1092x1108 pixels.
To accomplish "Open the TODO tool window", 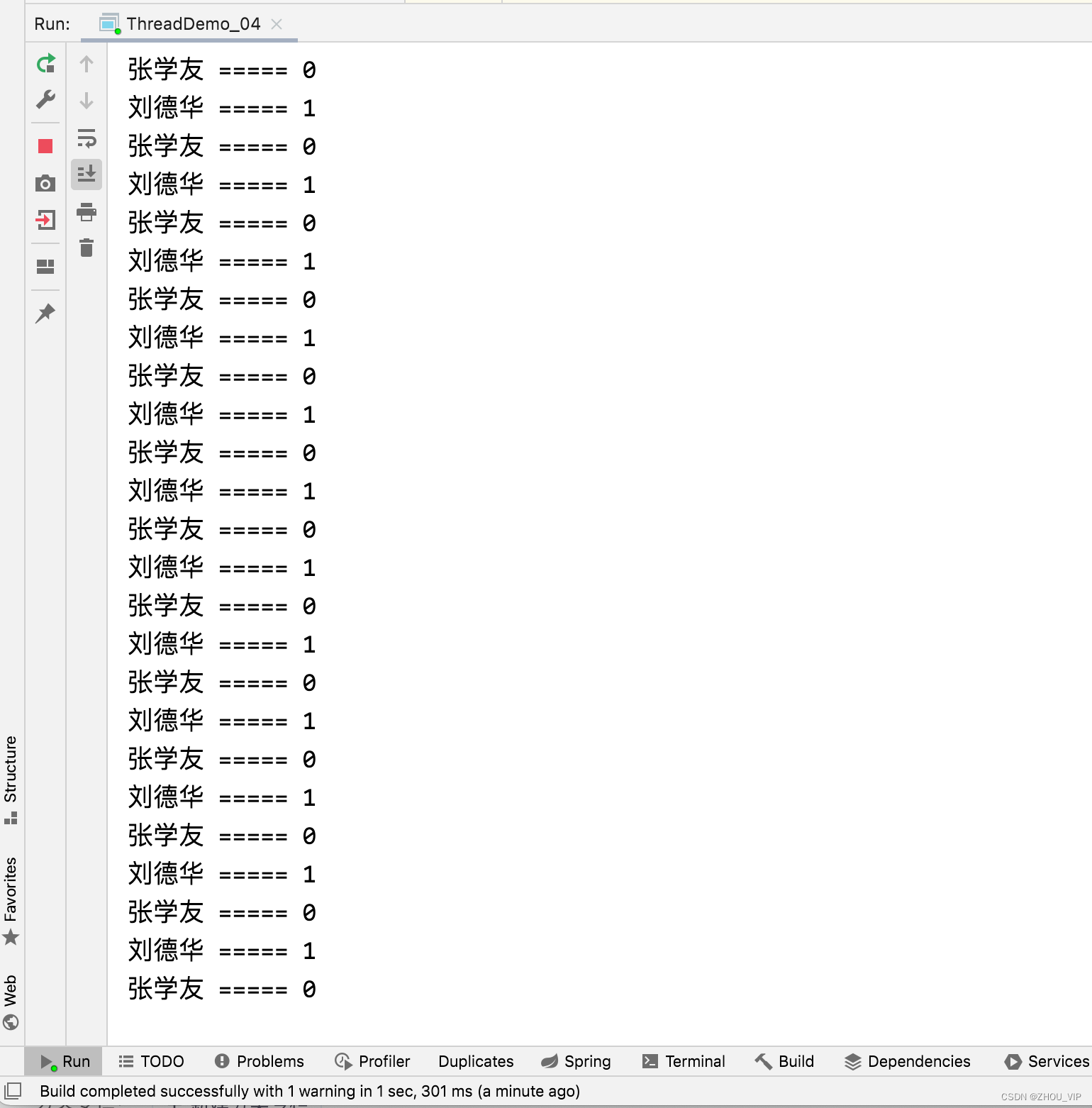I will pos(151,1061).
